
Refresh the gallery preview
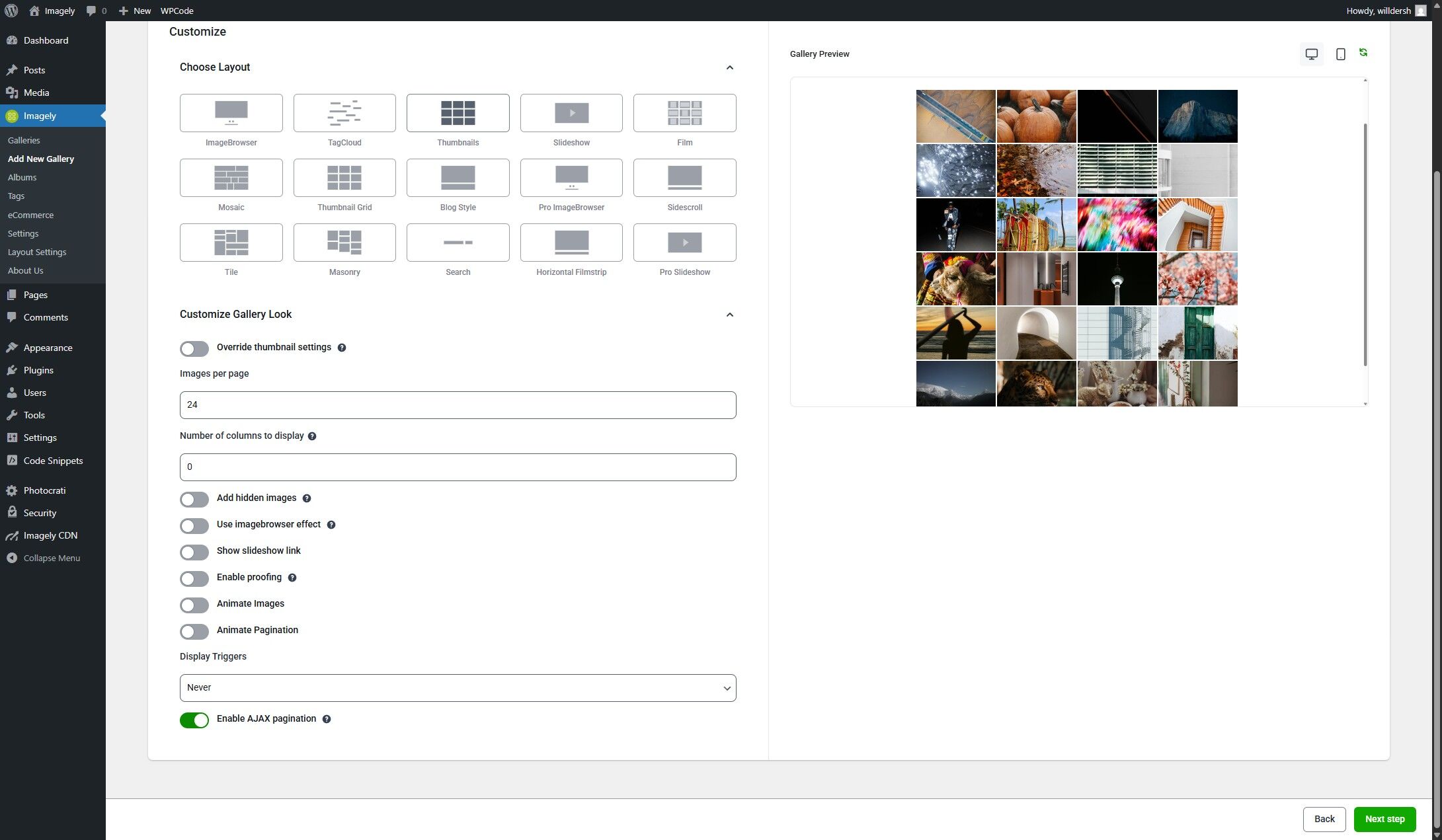(1363, 52)
